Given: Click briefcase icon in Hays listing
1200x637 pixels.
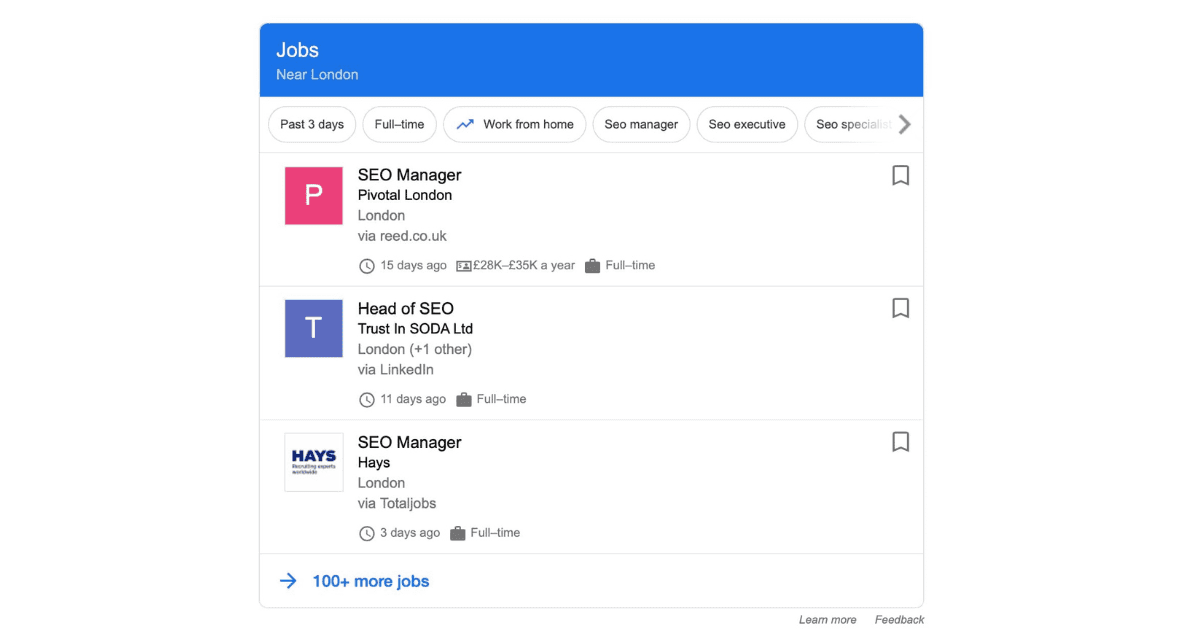Looking at the screenshot, I should click(458, 533).
